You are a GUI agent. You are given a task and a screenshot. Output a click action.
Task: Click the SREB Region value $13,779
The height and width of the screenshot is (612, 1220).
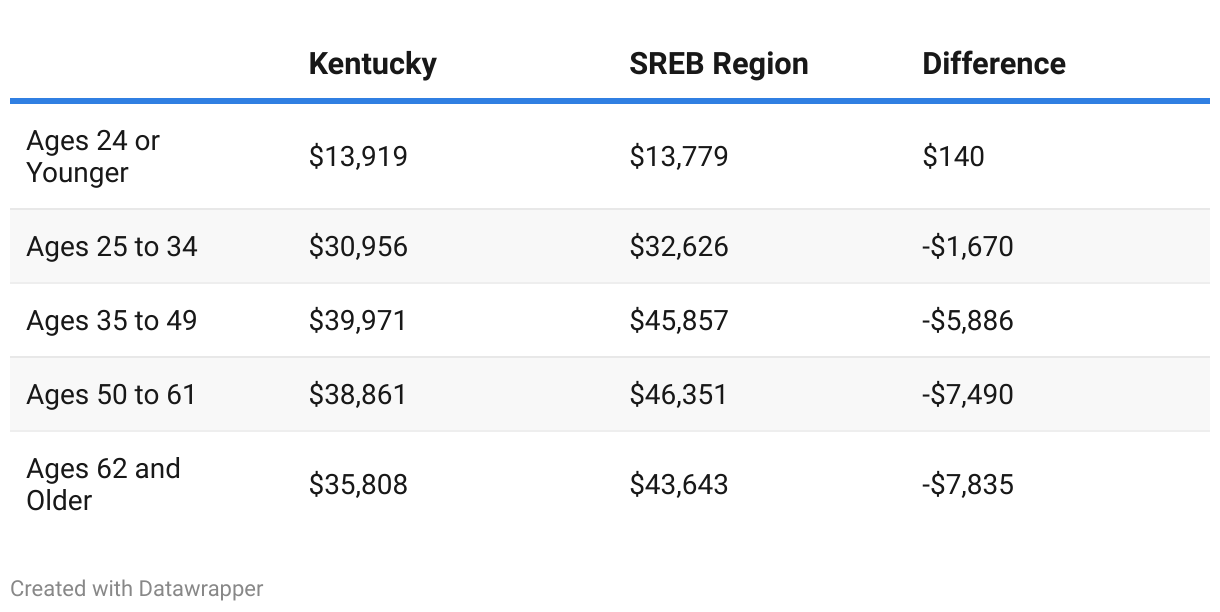(x=678, y=157)
